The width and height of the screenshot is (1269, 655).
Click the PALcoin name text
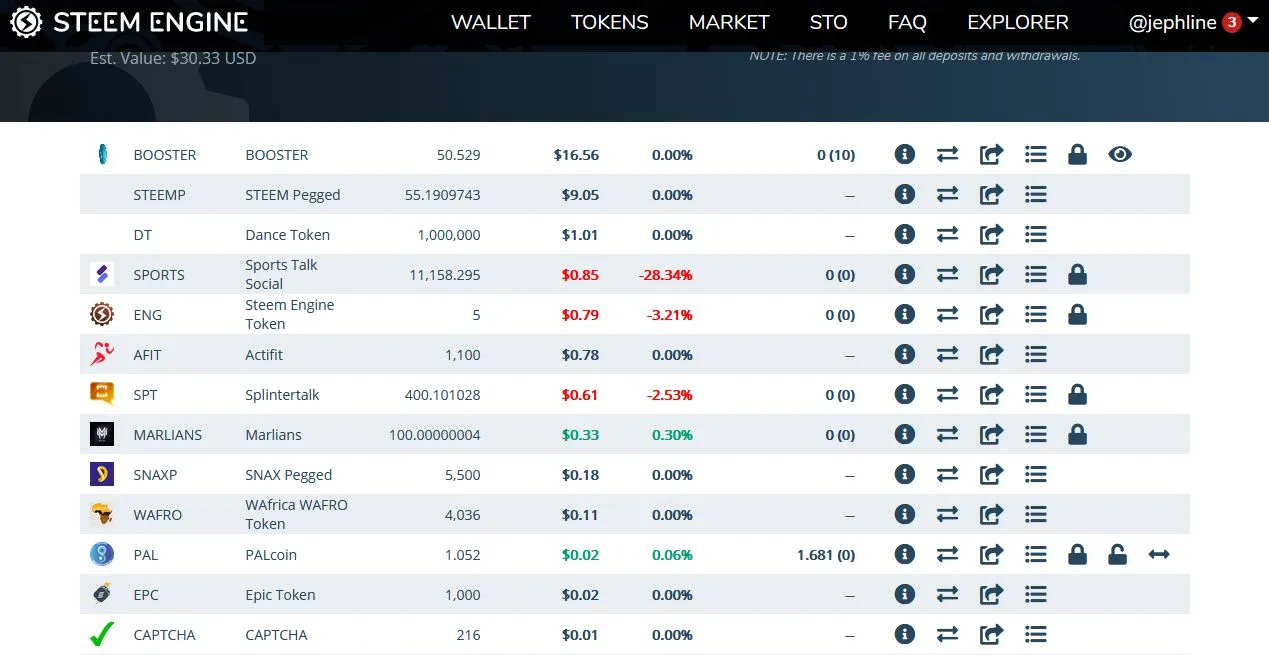pyautogui.click(x=271, y=555)
